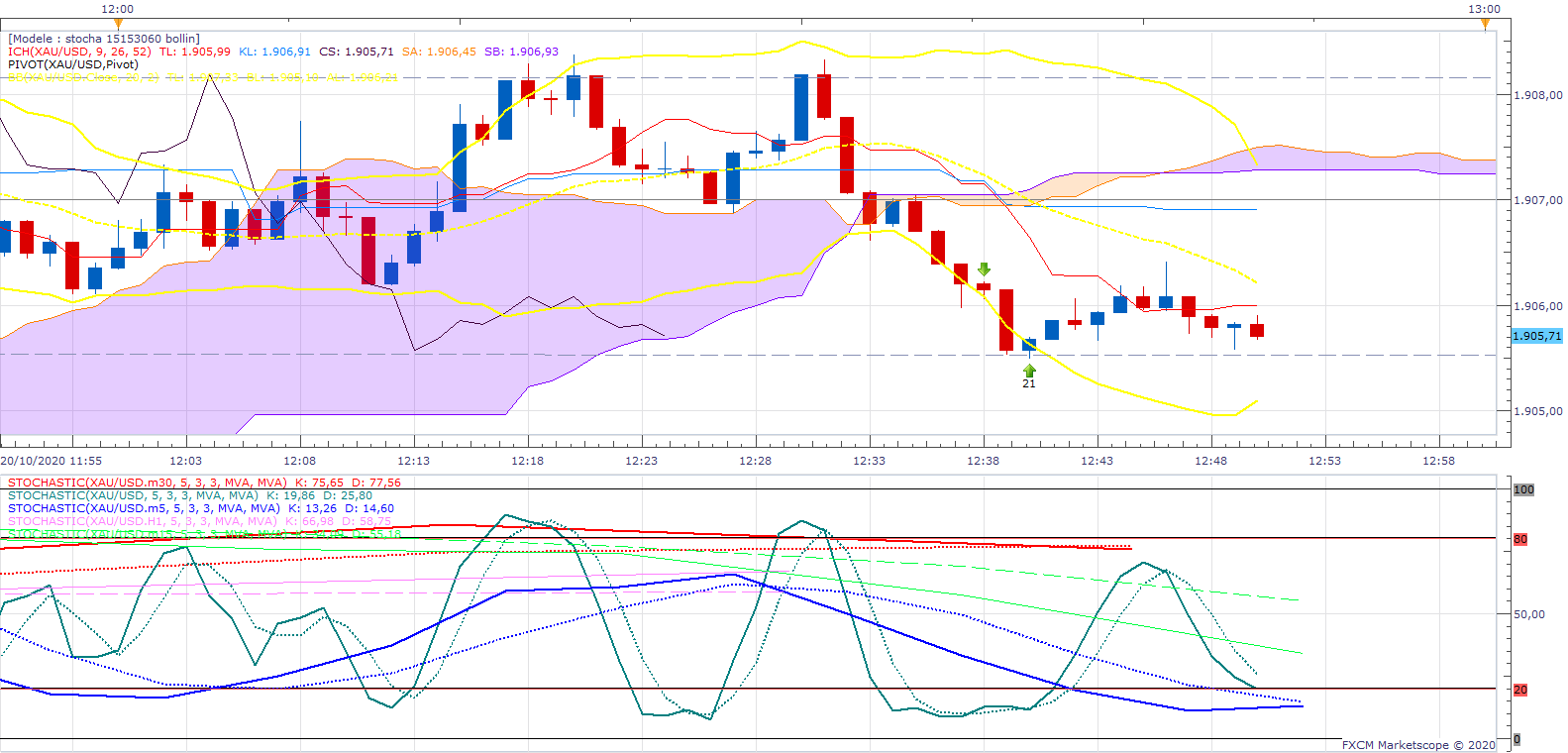
Task: Click the m30 stochastic "D: 77,56" value
Action: (x=377, y=483)
